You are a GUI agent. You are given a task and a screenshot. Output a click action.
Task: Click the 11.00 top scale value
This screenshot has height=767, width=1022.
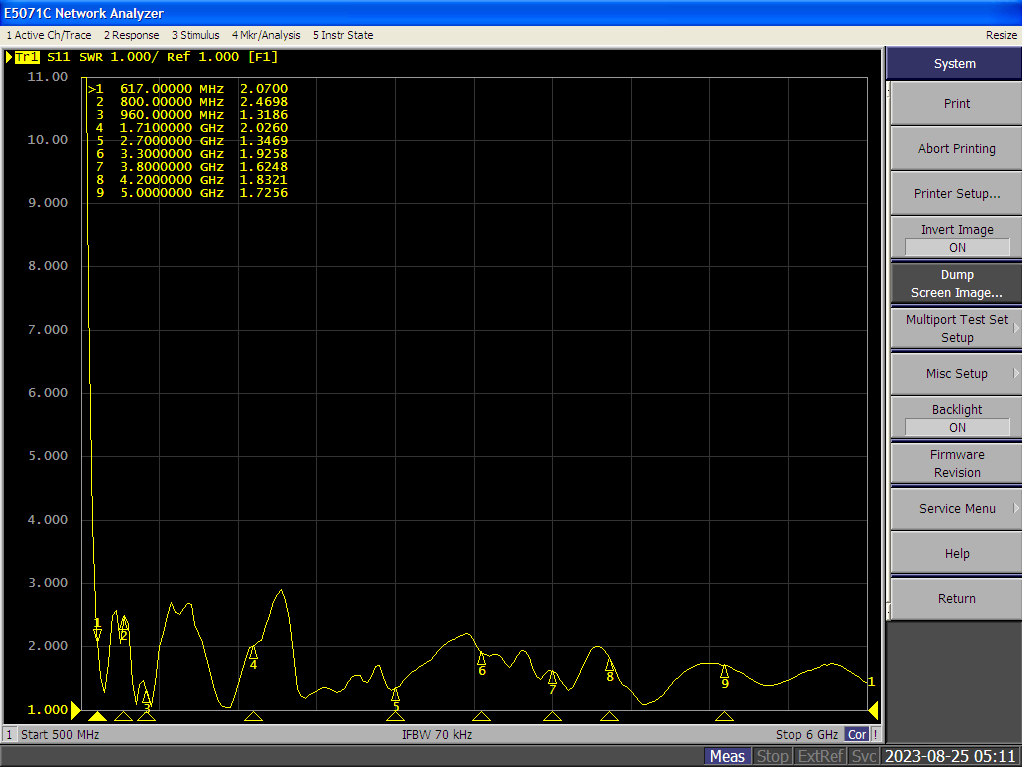click(48, 77)
